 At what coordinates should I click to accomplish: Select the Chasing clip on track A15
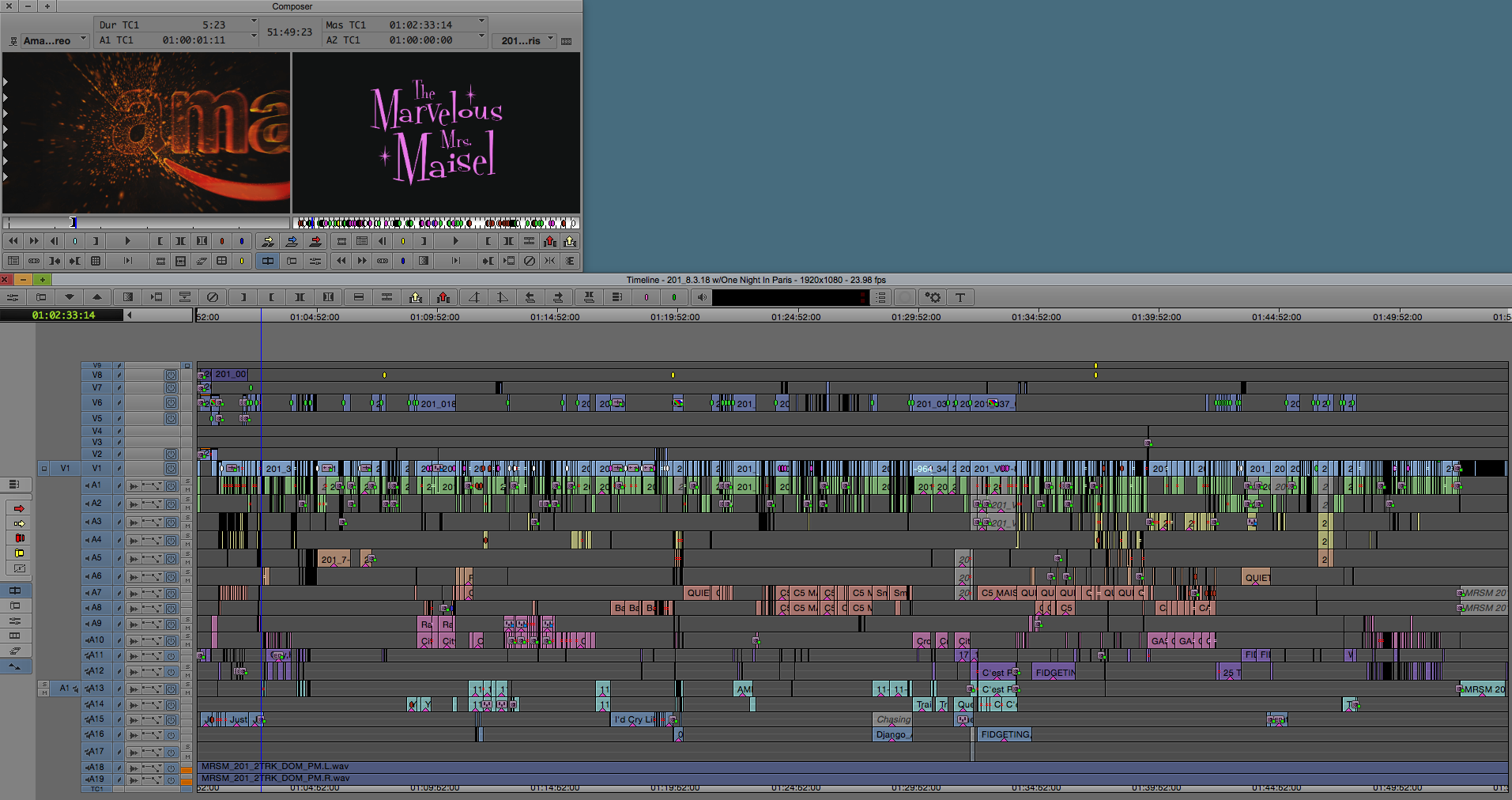click(893, 719)
